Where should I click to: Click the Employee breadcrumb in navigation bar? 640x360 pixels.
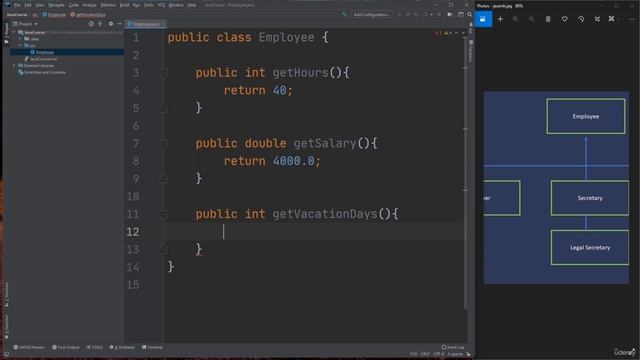tap(54, 15)
